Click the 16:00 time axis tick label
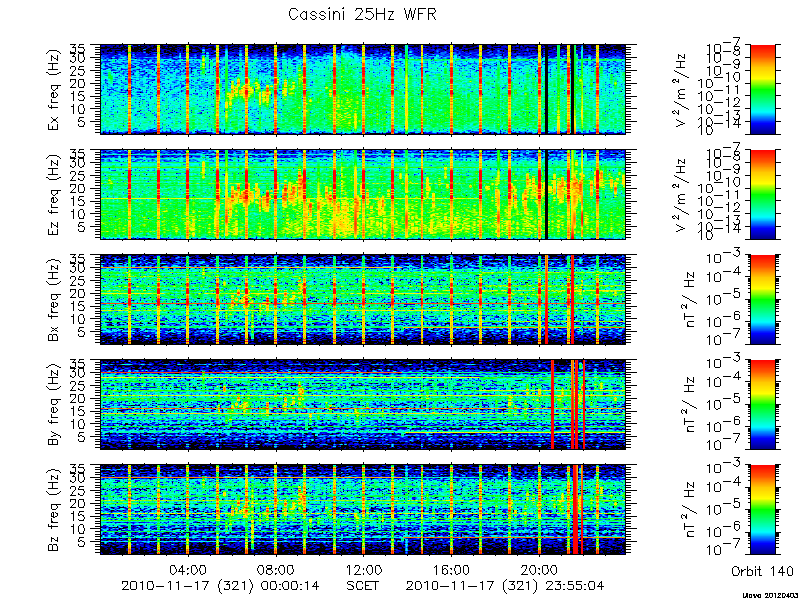Viewport: 800px width, 600px height. [x=451, y=569]
